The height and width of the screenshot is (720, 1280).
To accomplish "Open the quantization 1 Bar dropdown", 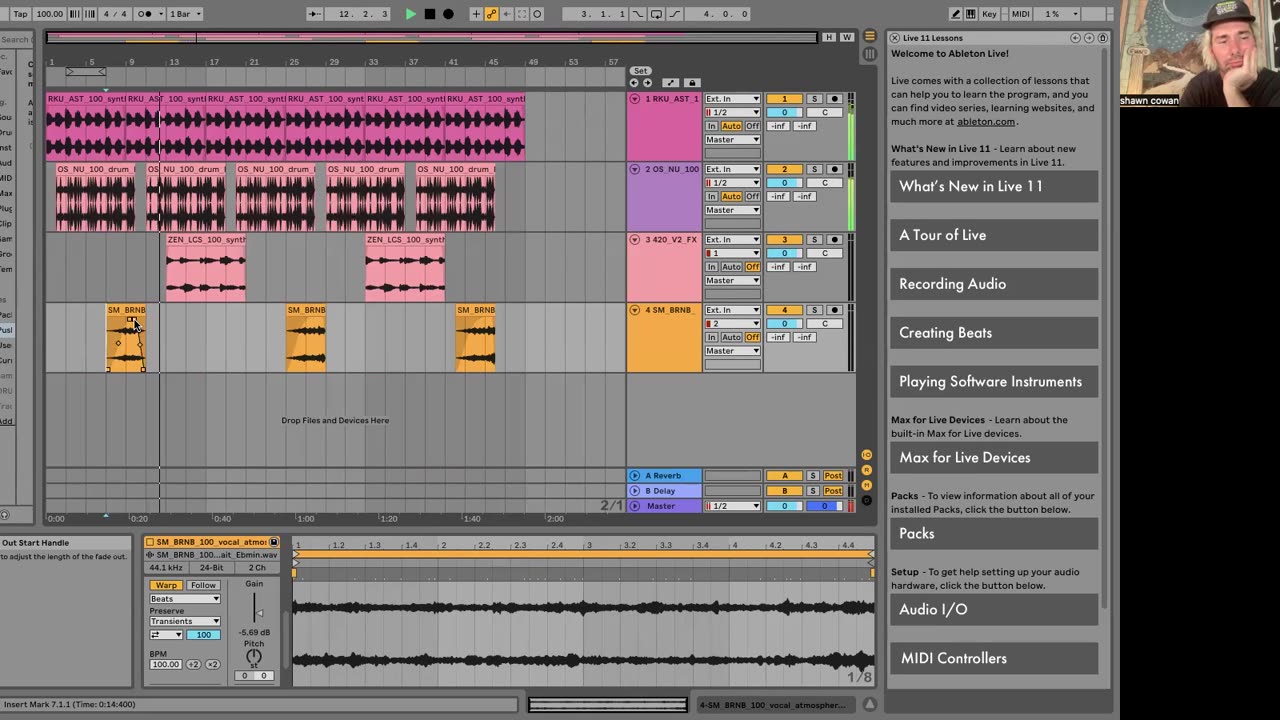I will coord(185,14).
